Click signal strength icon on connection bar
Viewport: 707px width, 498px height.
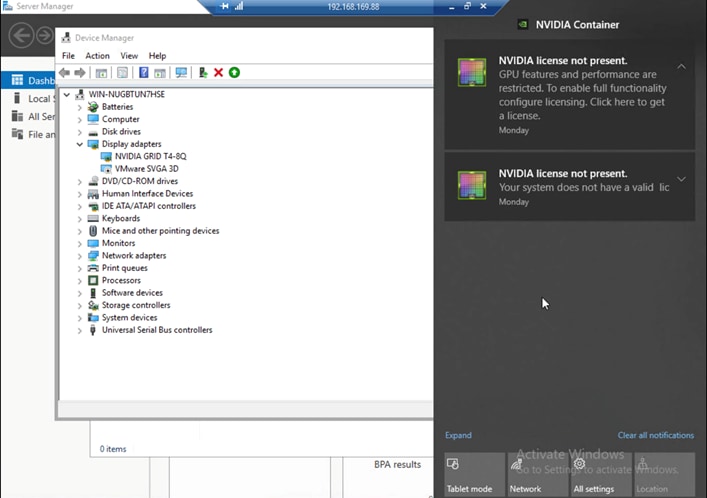point(239,6)
